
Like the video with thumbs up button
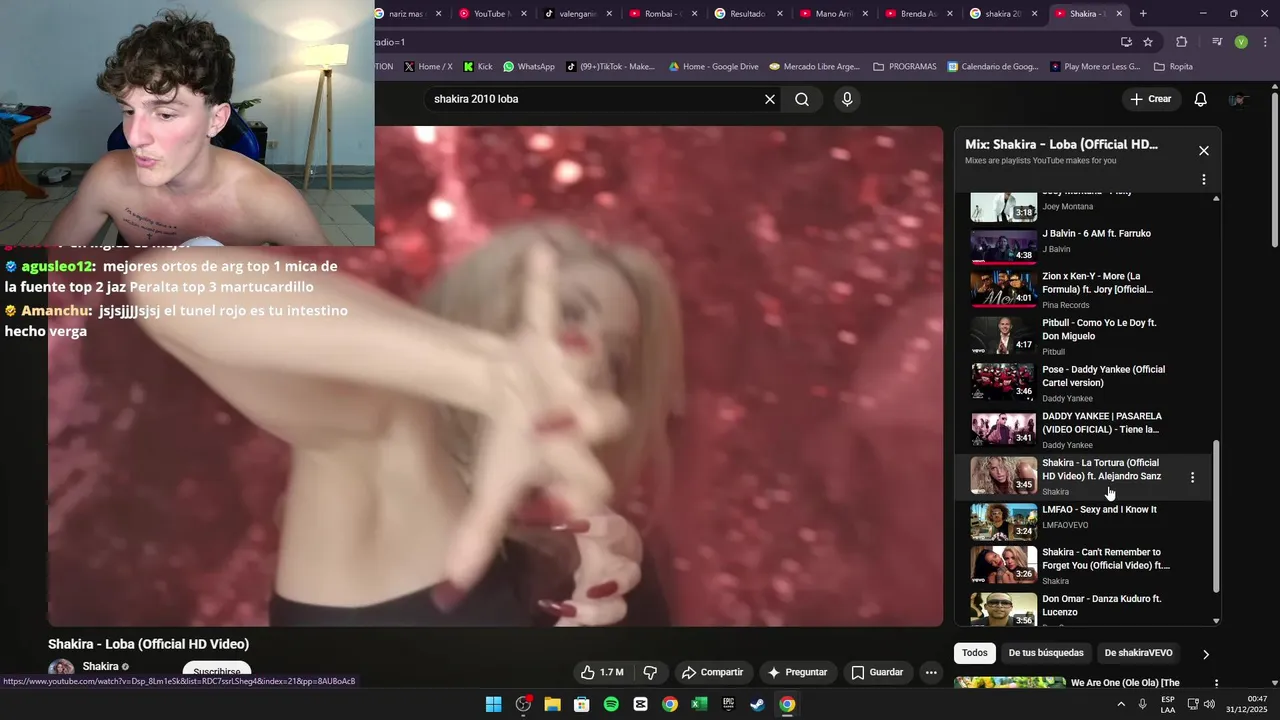[x=602, y=672]
